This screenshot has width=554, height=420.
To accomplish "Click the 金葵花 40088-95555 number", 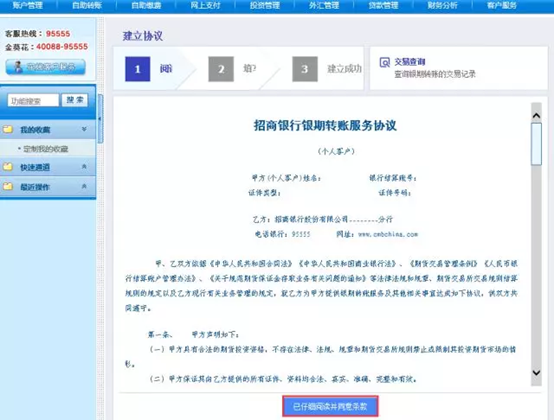I will coord(62,46).
